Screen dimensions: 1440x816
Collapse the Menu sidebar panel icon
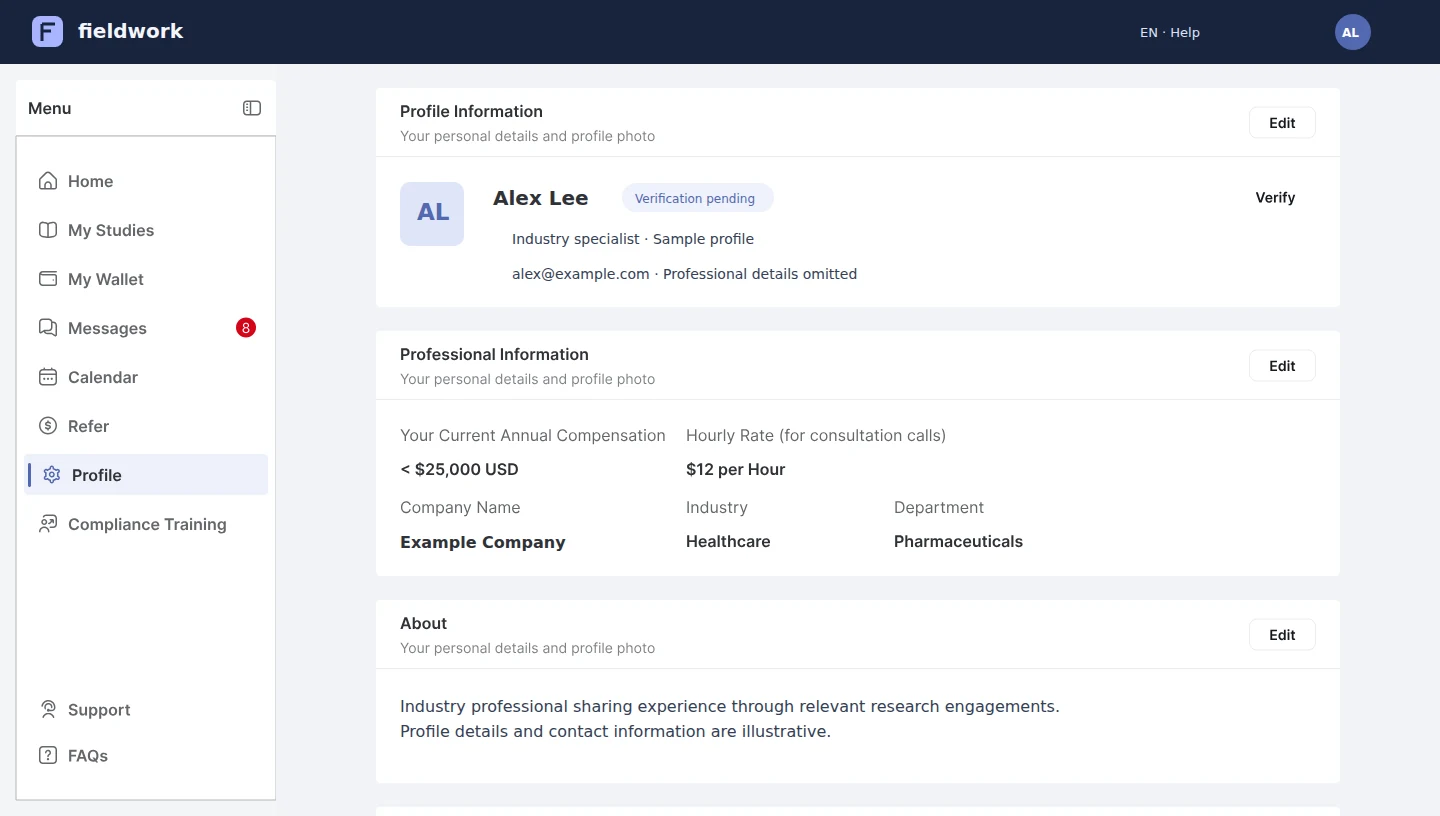coord(252,108)
